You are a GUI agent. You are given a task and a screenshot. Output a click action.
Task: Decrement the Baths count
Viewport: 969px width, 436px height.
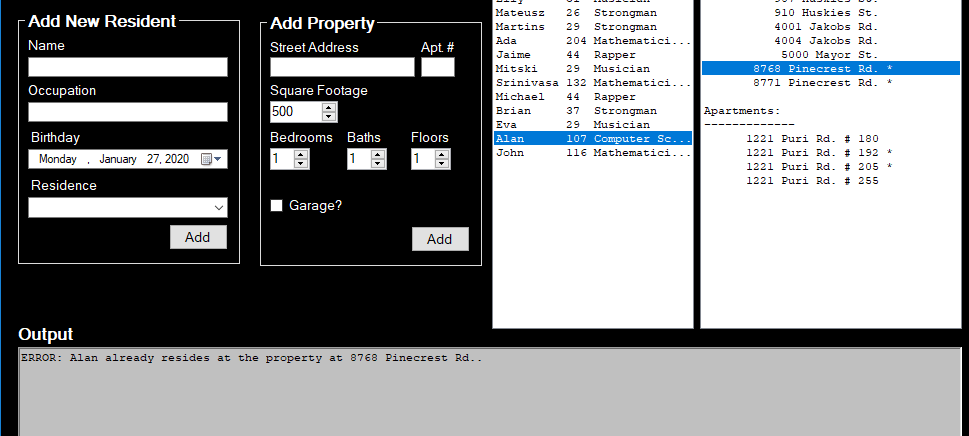pos(378,163)
